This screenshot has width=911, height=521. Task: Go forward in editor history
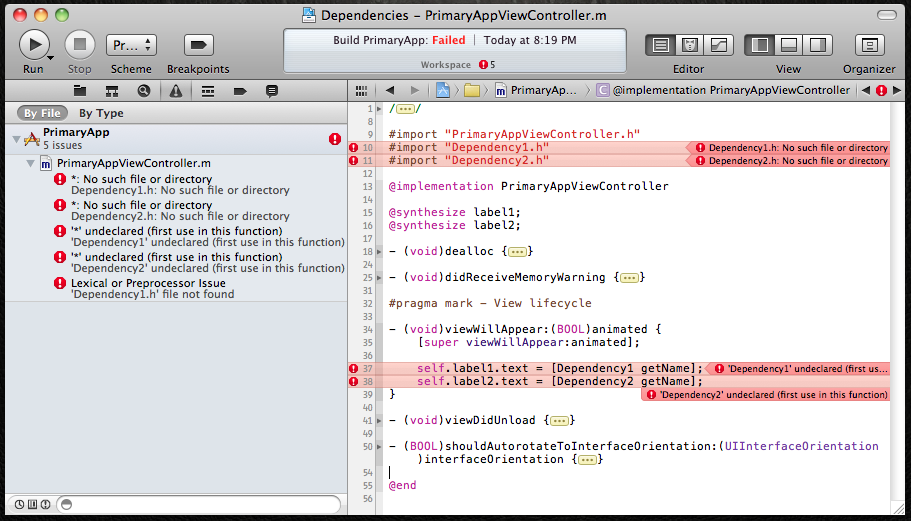(x=414, y=91)
